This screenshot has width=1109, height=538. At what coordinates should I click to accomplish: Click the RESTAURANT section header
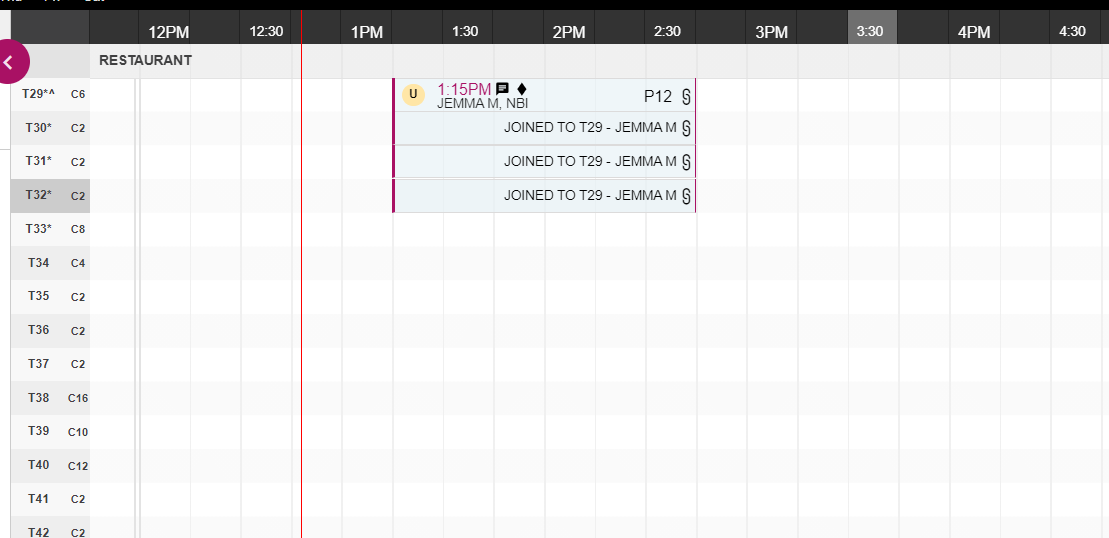coord(146,60)
